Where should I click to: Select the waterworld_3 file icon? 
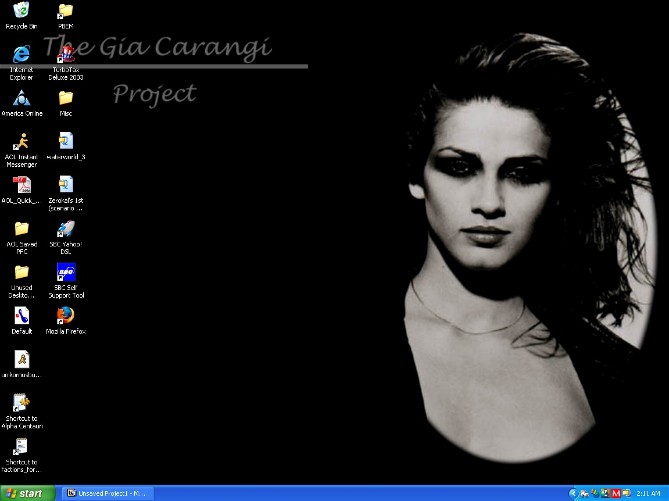(66, 141)
